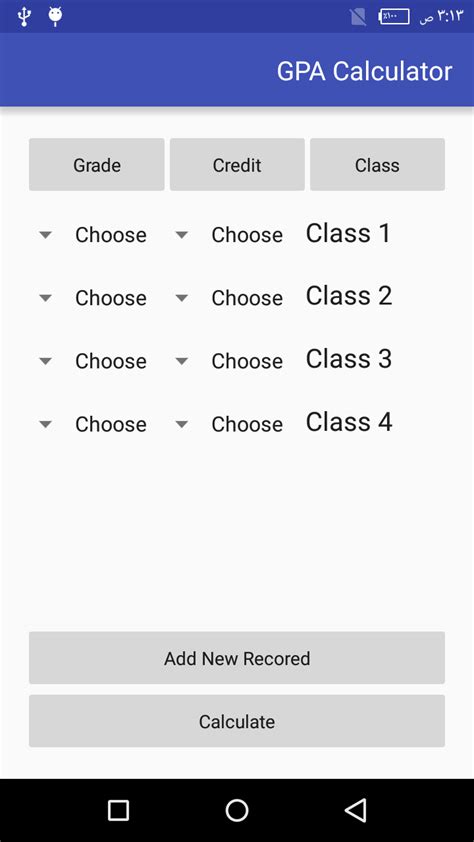Open the grade dropdown for Class 1
The width and height of the screenshot is (474, 842).
pyautogui.click(x=93, y=235)
